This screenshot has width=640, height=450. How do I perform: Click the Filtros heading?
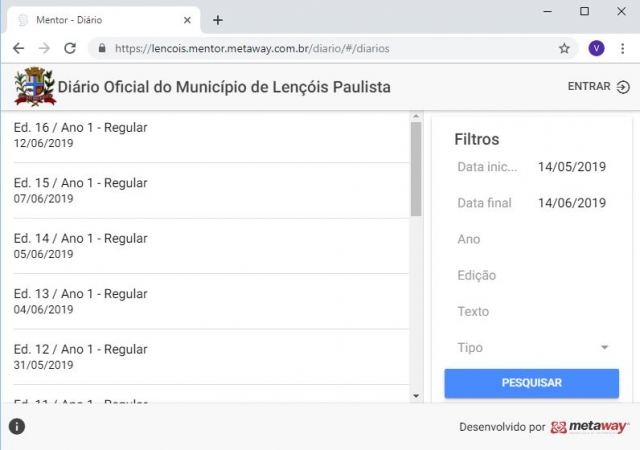coord(477,139)
